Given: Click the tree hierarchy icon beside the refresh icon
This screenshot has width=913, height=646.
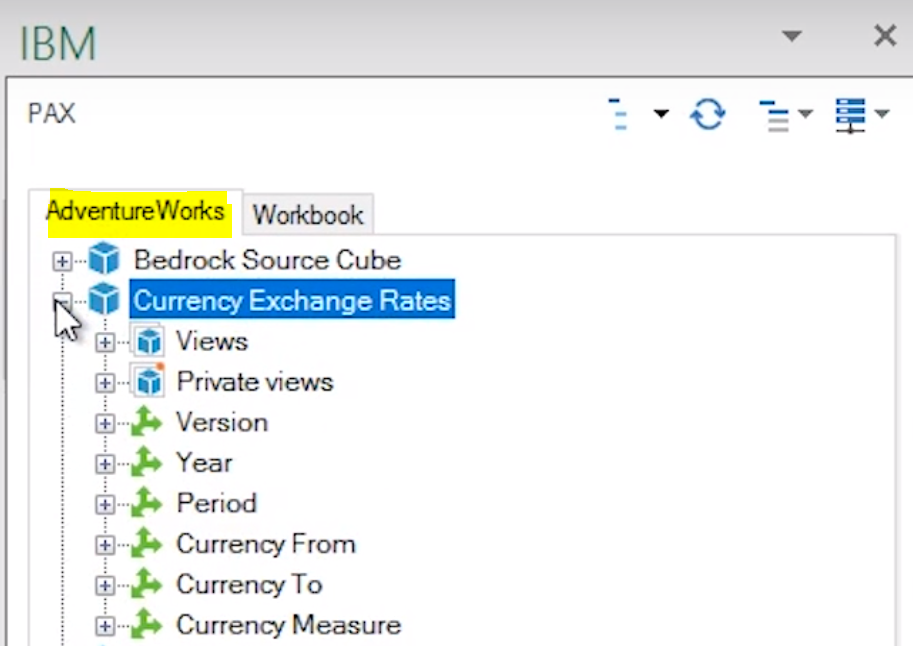Looking at the screenshot, I should (x=618, y=114).
